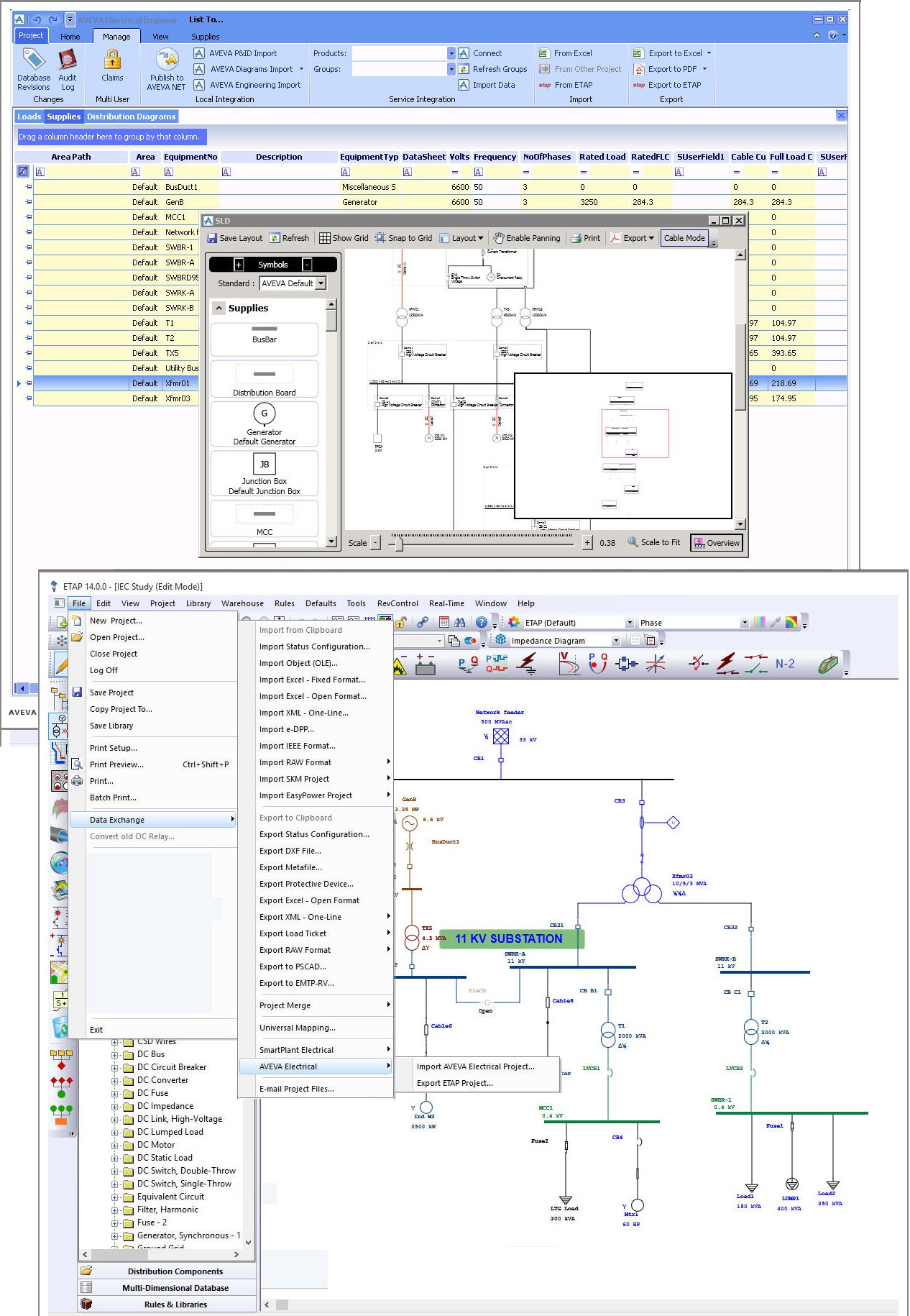This screenshot has width=910, height=1316.
Task: Click the Cable Mode button
Action: [x=684, y=238]
